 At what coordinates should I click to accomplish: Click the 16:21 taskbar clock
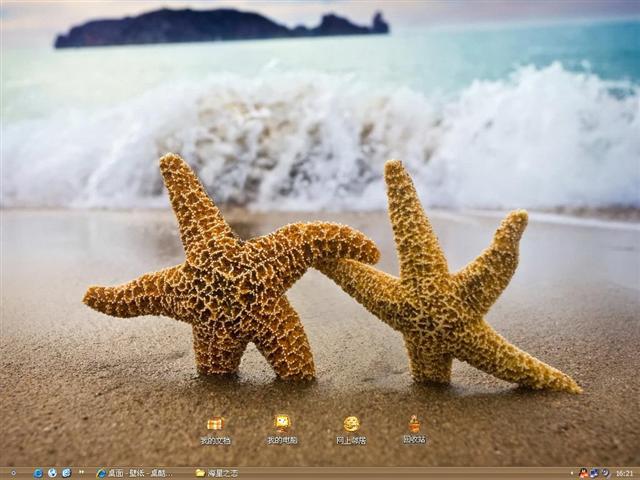coord(624,473)
